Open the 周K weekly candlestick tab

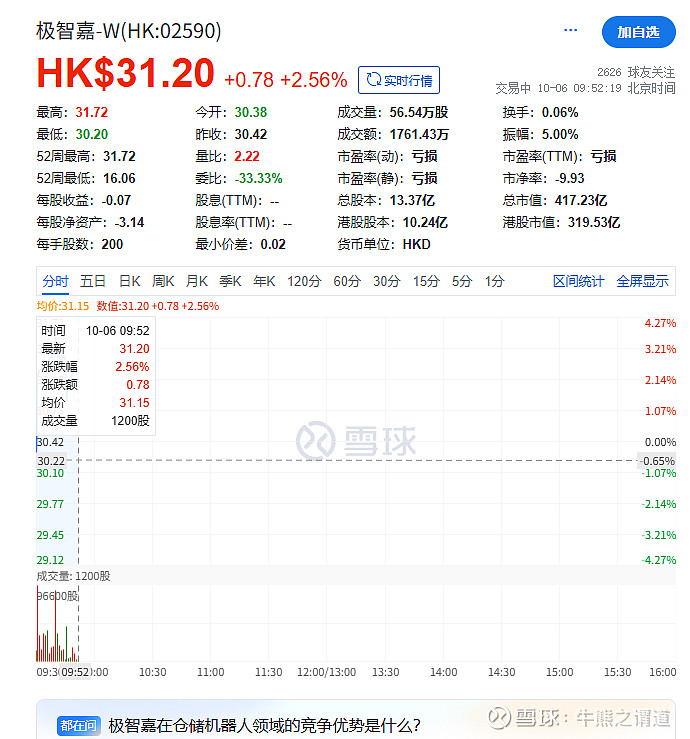click(163, 281)
